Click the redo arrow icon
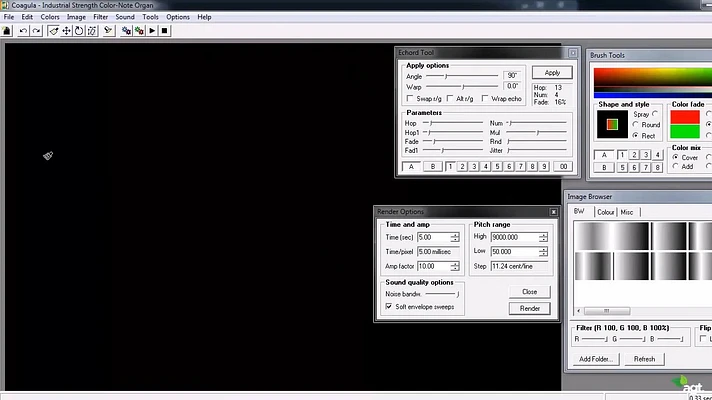 pyautogui.click(x=36, y=31)
